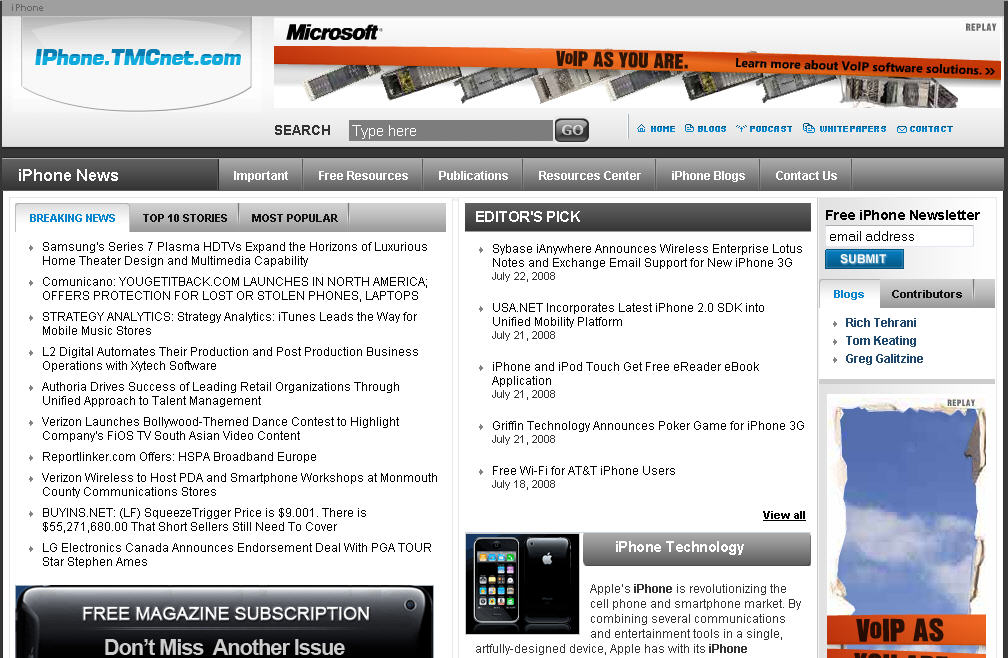
Task: Open the Publications menu item
Action: pyautogui.click(x=473, y=176)
